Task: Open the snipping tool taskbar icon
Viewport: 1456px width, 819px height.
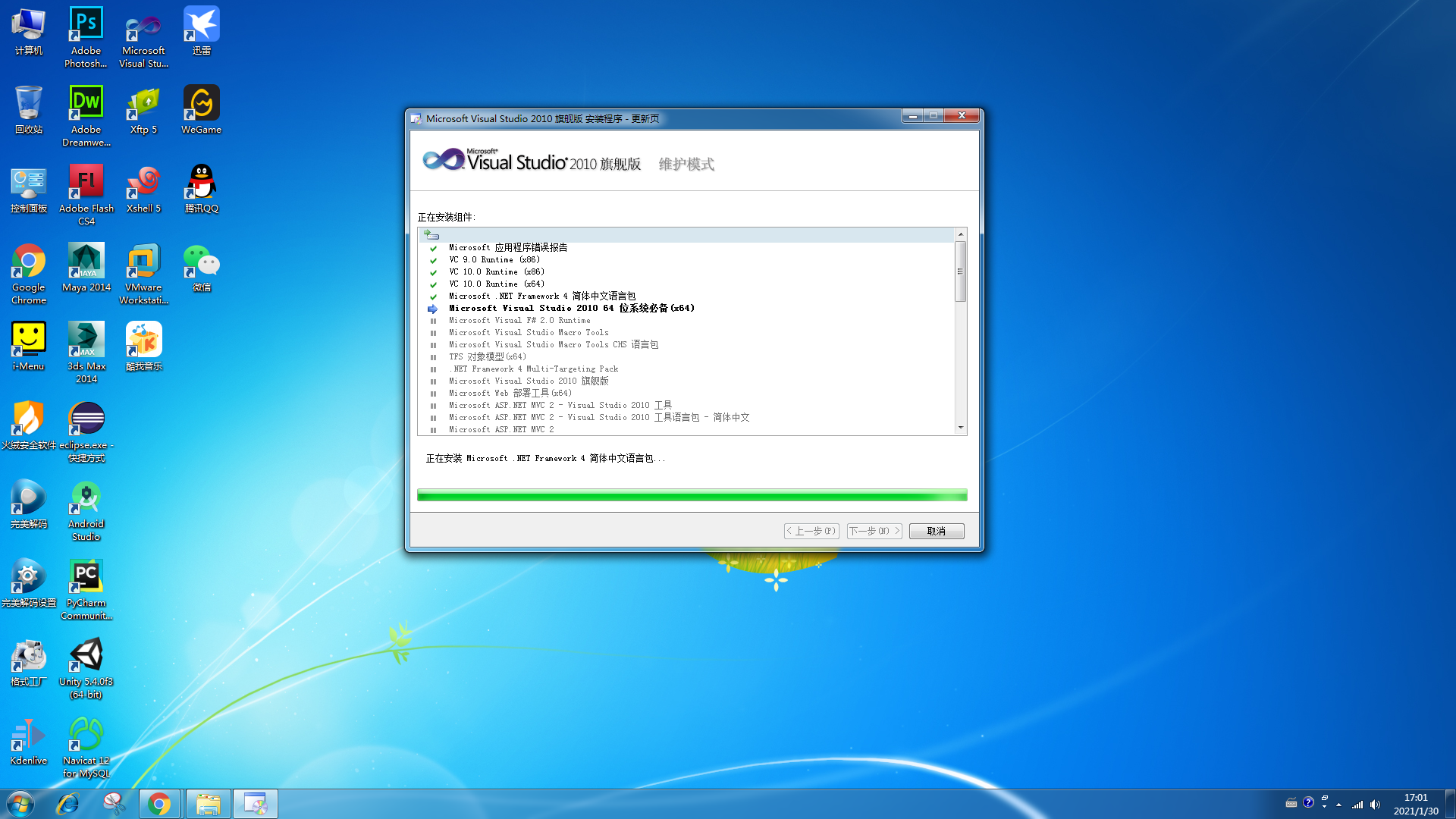Action: tap(114, 804)
